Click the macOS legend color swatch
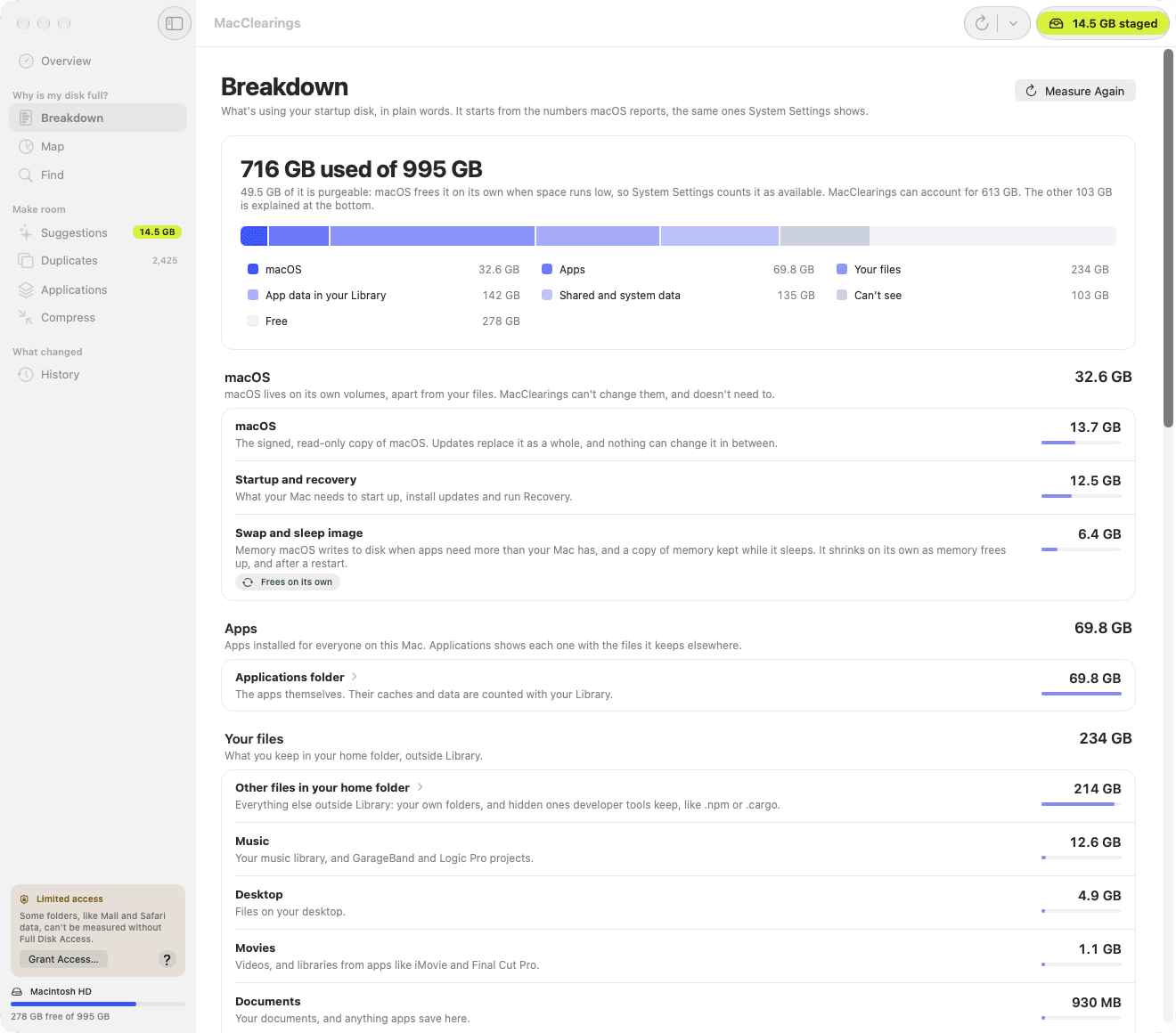Image resolution: width=1176 pixels, height=1033 pixels. tap(253, 269)
